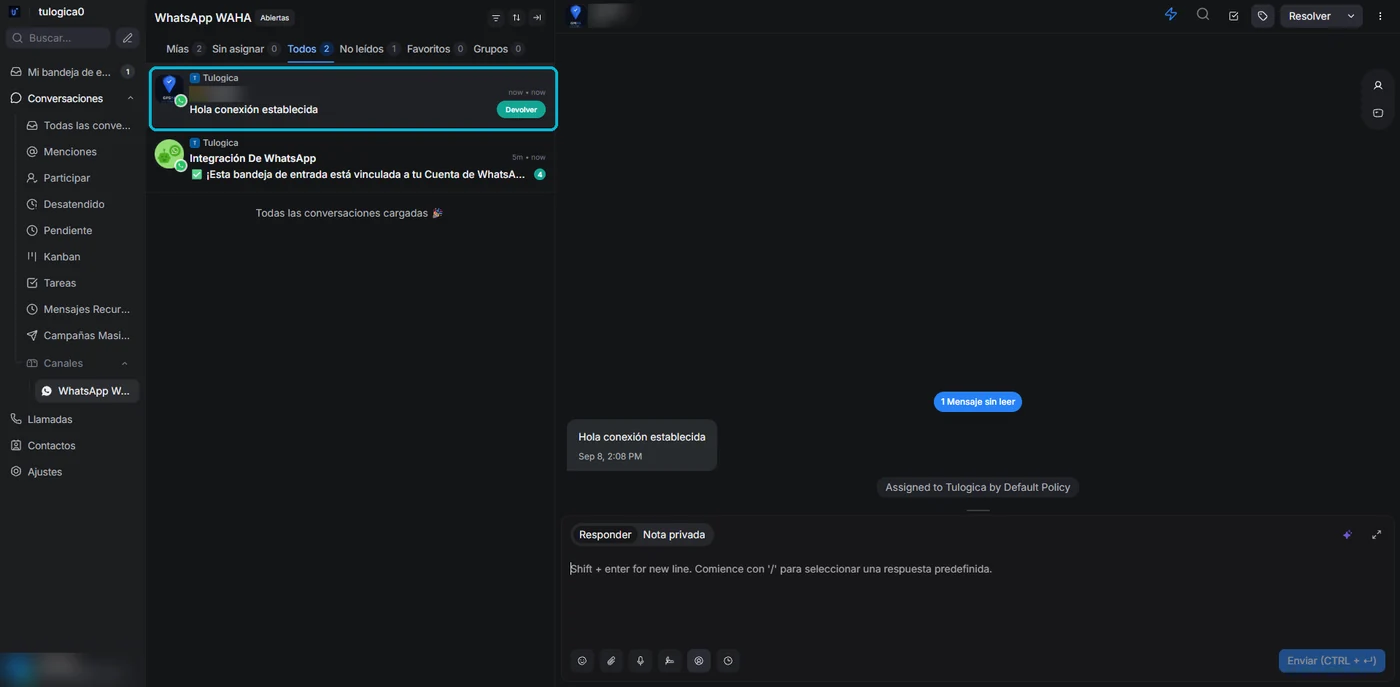Collapse the Canales section chevron

[x=125, y=363]
